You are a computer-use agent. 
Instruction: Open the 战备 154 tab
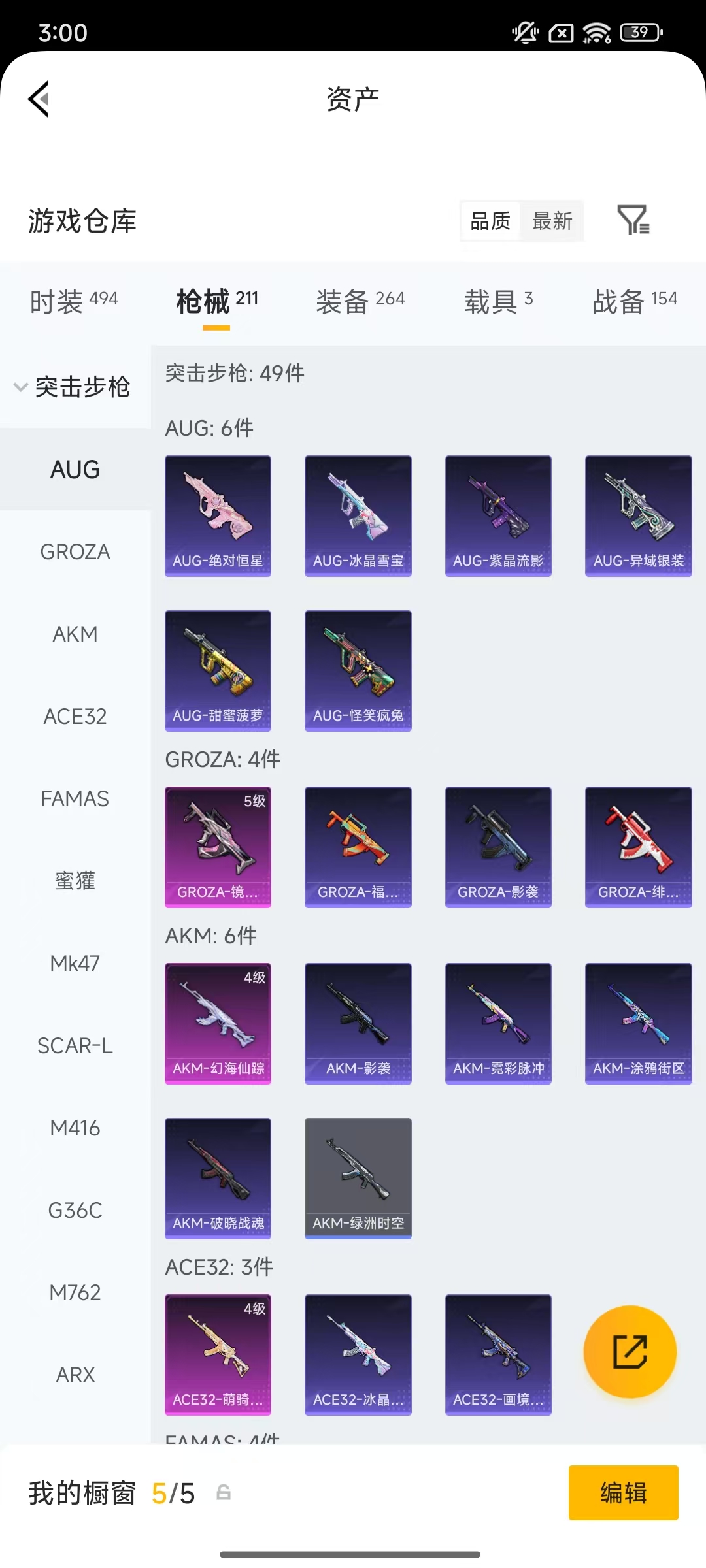[635, 301]
